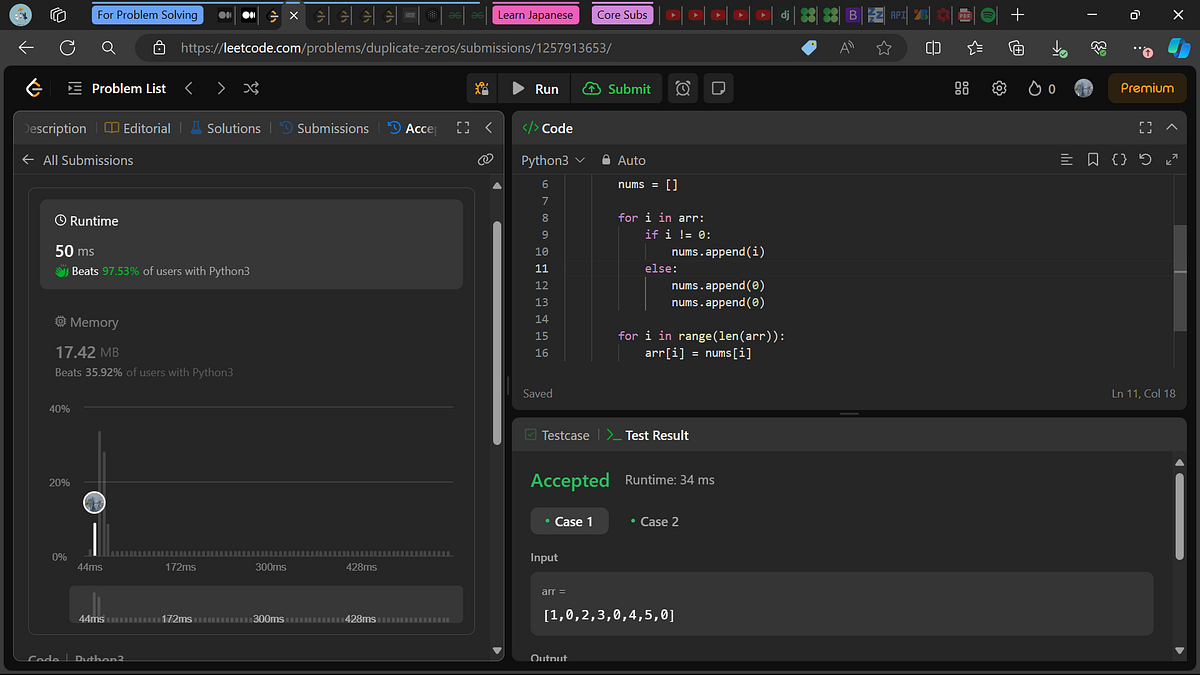Screen dimensions: 1200x675
Task: Switch to the Editorial tab
Action: click(x=138, y=128)
